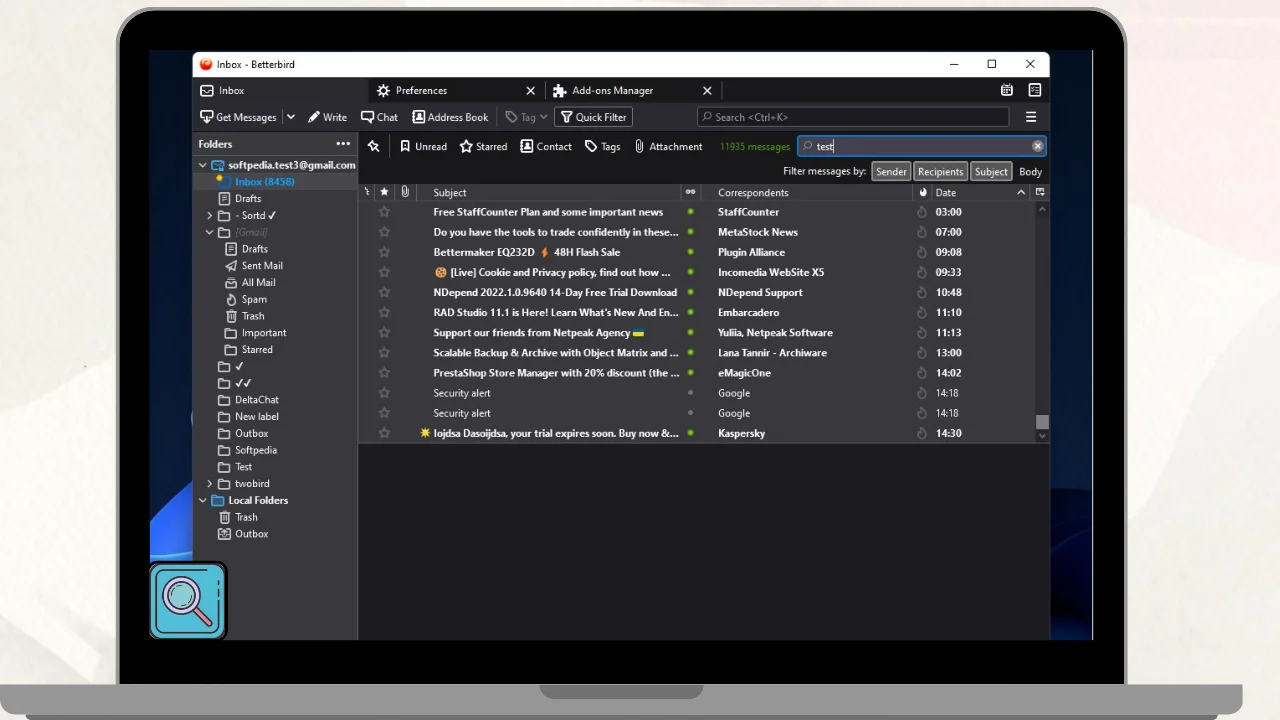
Task: Toggle the Starred quick filter
Action: point(483,146)
